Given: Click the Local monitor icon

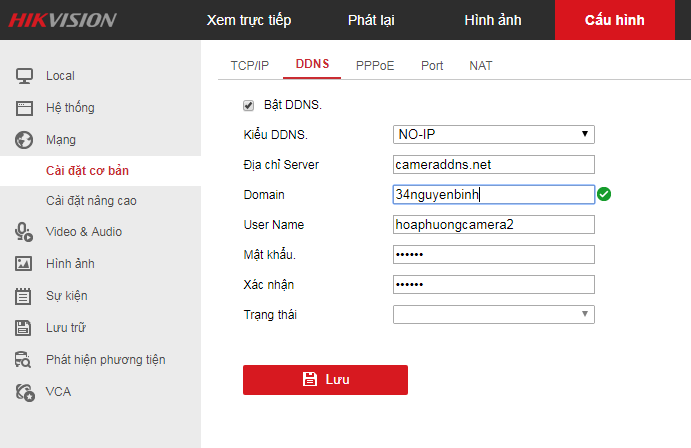Looking at the screenshot, I should 24,76.
